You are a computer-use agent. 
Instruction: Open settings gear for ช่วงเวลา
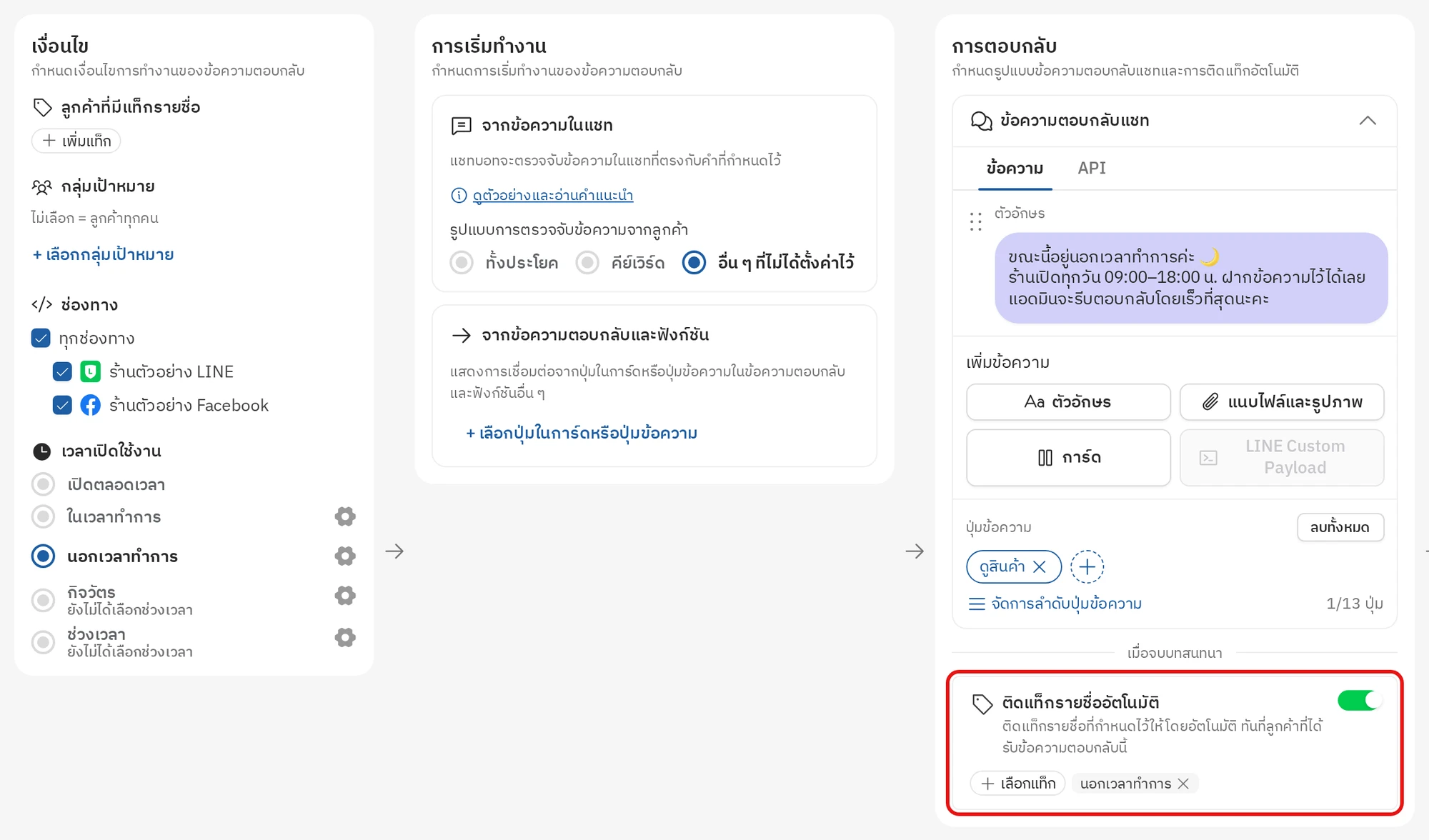click(x=345, y=637)
